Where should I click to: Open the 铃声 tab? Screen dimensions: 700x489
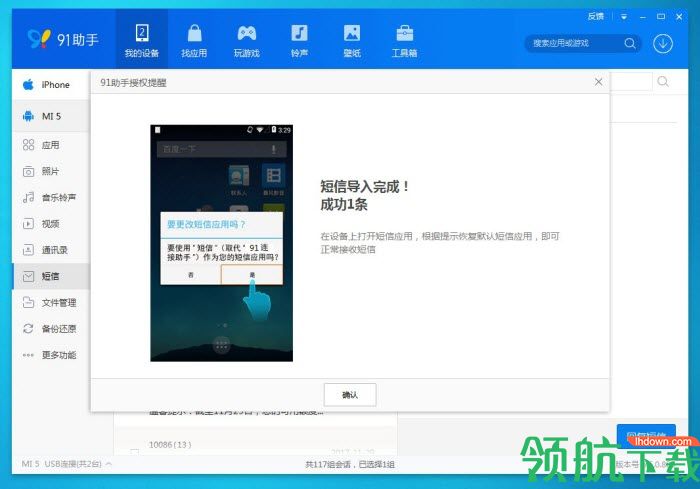click(x=299, y=40)
